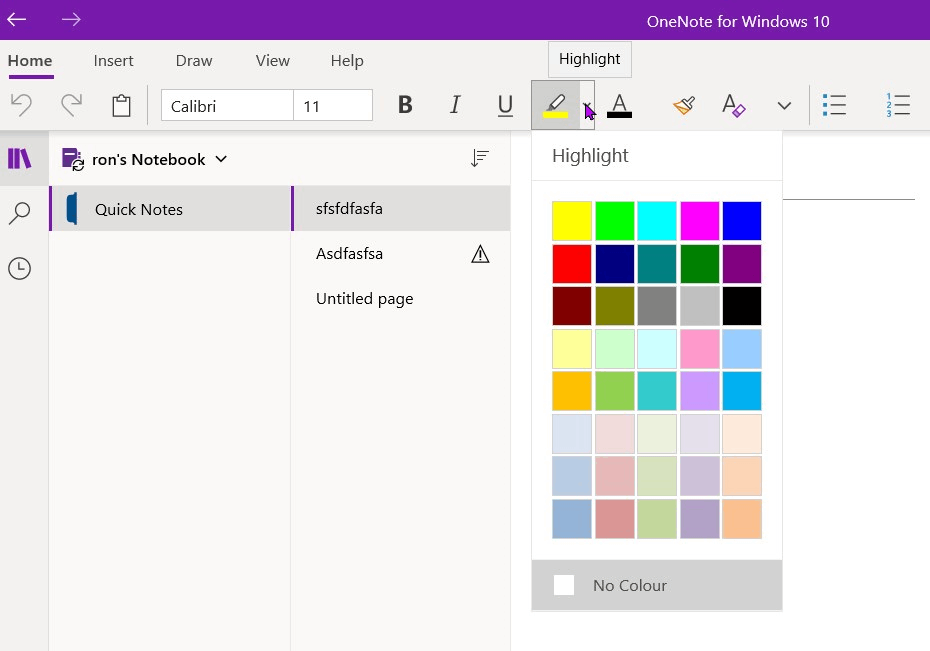
Task: Toggle italic formatting
Action: 455,105
